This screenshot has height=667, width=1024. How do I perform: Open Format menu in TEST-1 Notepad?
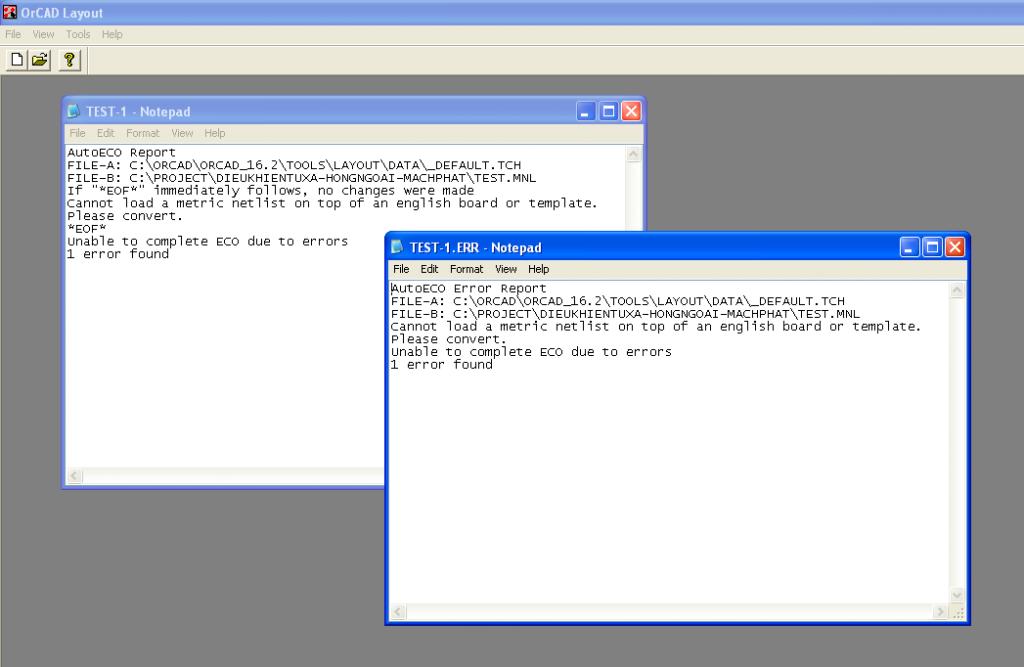[142, 133]
